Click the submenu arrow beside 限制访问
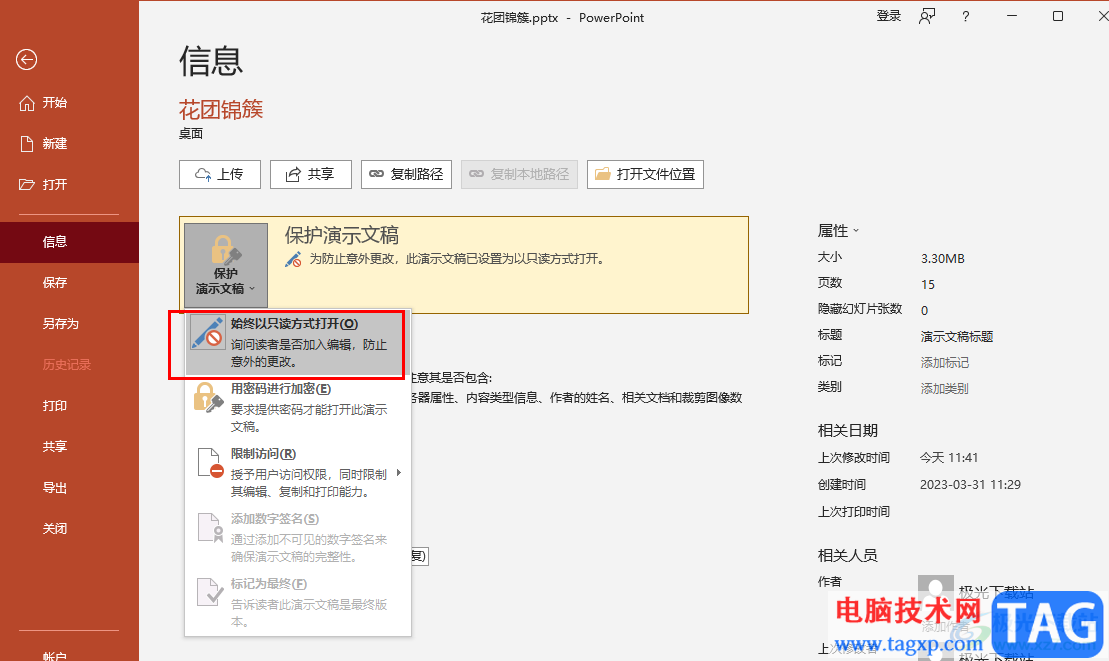The height and width of the screenshot is (661, 1109). coord(399,473)
